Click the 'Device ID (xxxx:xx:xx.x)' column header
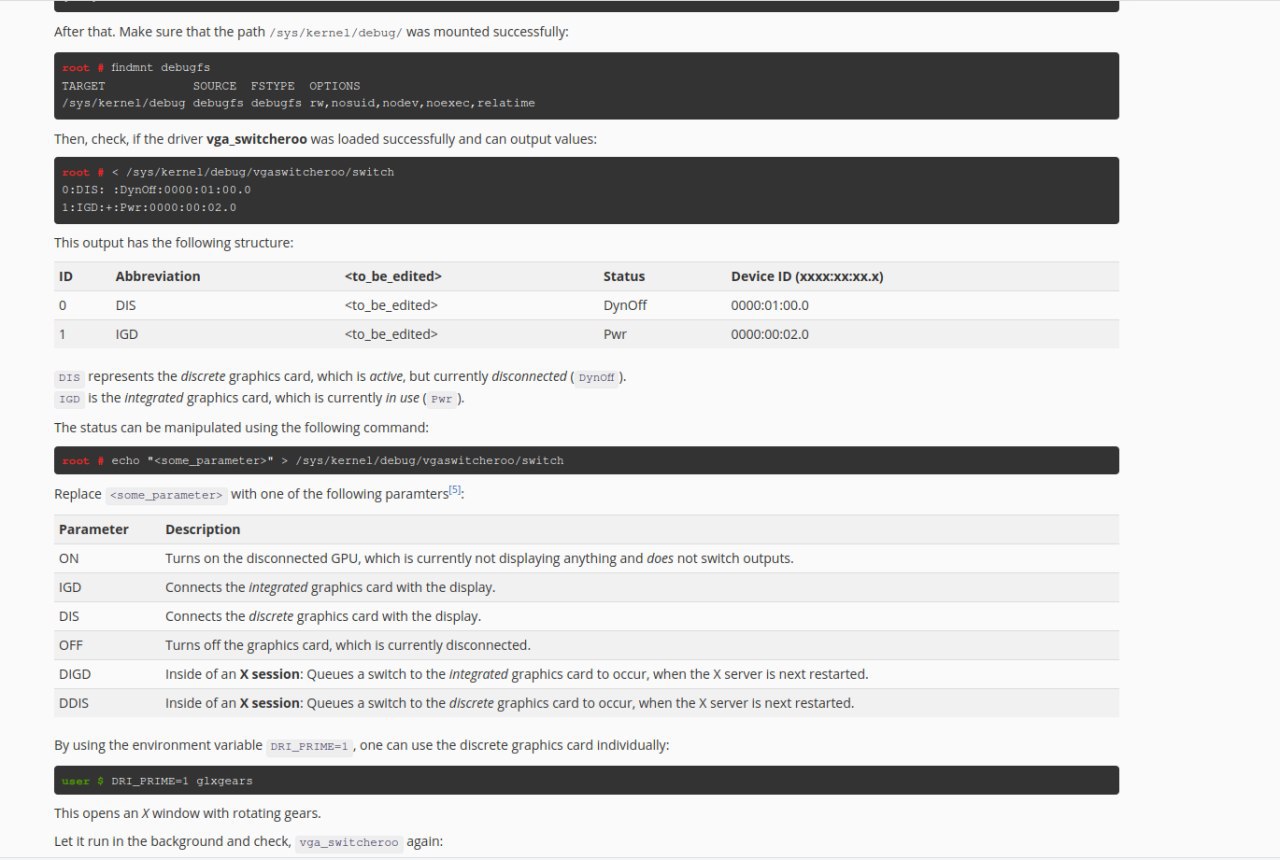The image size is (1280, 860). (x=807, y=276)
